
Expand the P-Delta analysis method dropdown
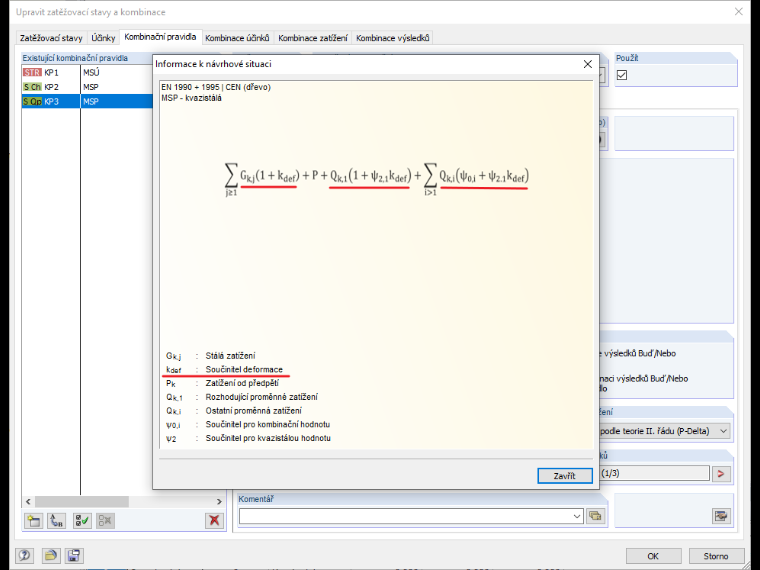723,431
